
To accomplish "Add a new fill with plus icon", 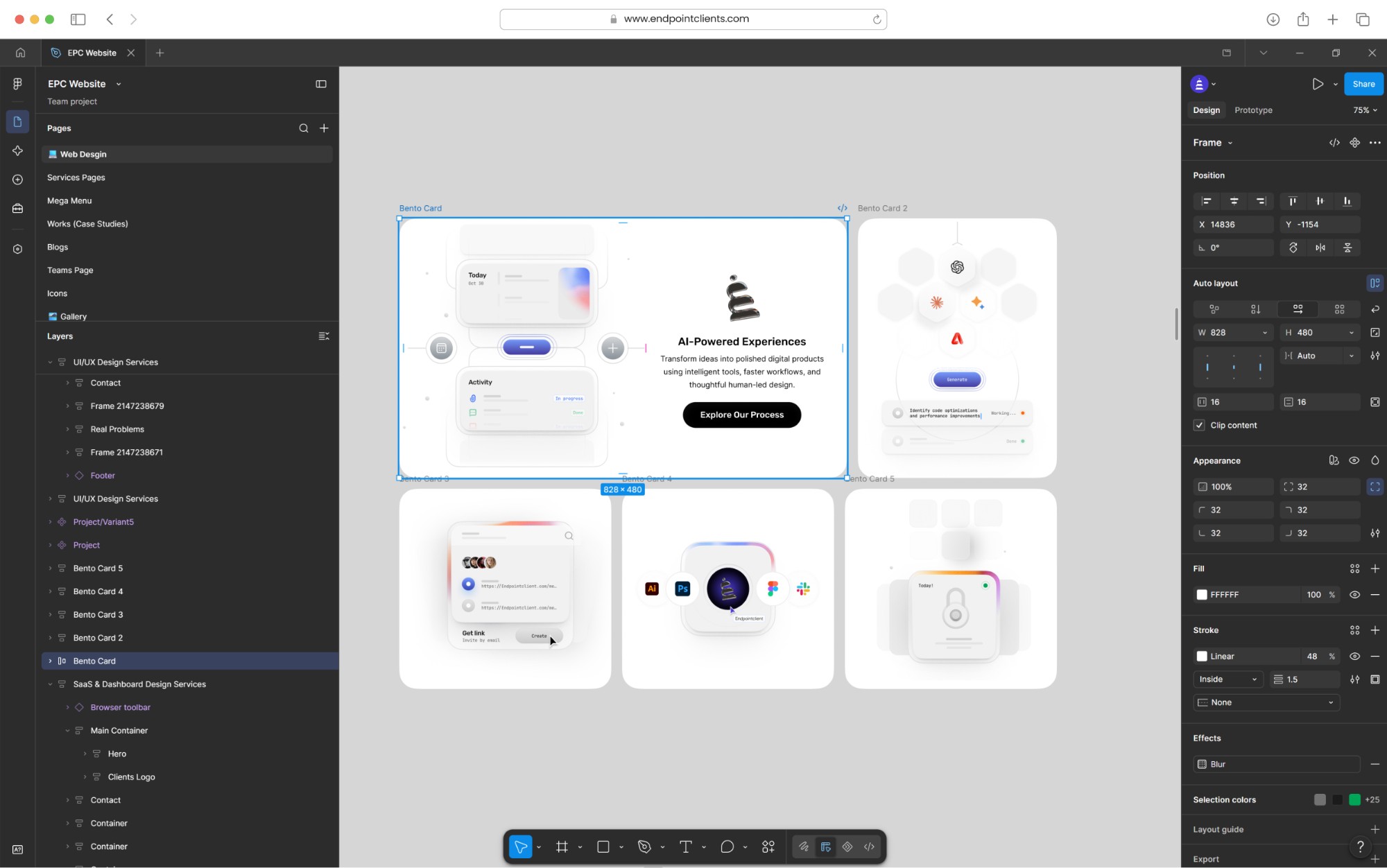I will (x=1375, y=568).
